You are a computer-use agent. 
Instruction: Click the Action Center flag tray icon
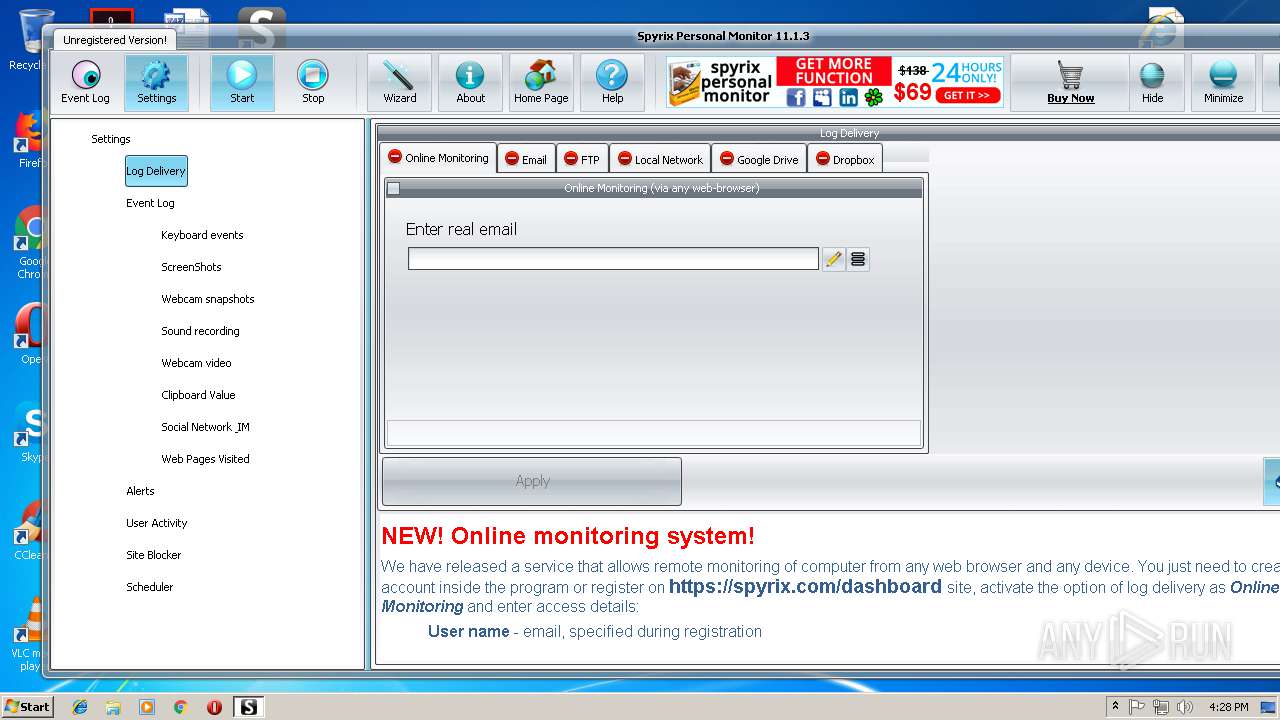coord(1137,707)
